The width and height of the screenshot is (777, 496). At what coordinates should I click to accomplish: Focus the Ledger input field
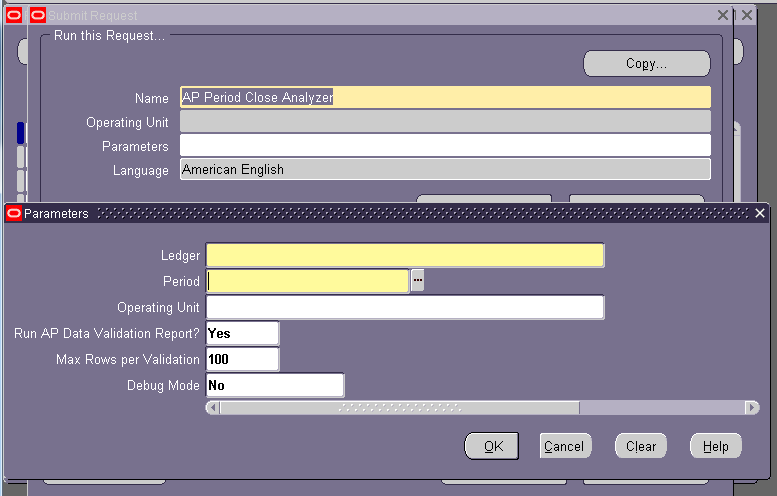pos(405,255)
